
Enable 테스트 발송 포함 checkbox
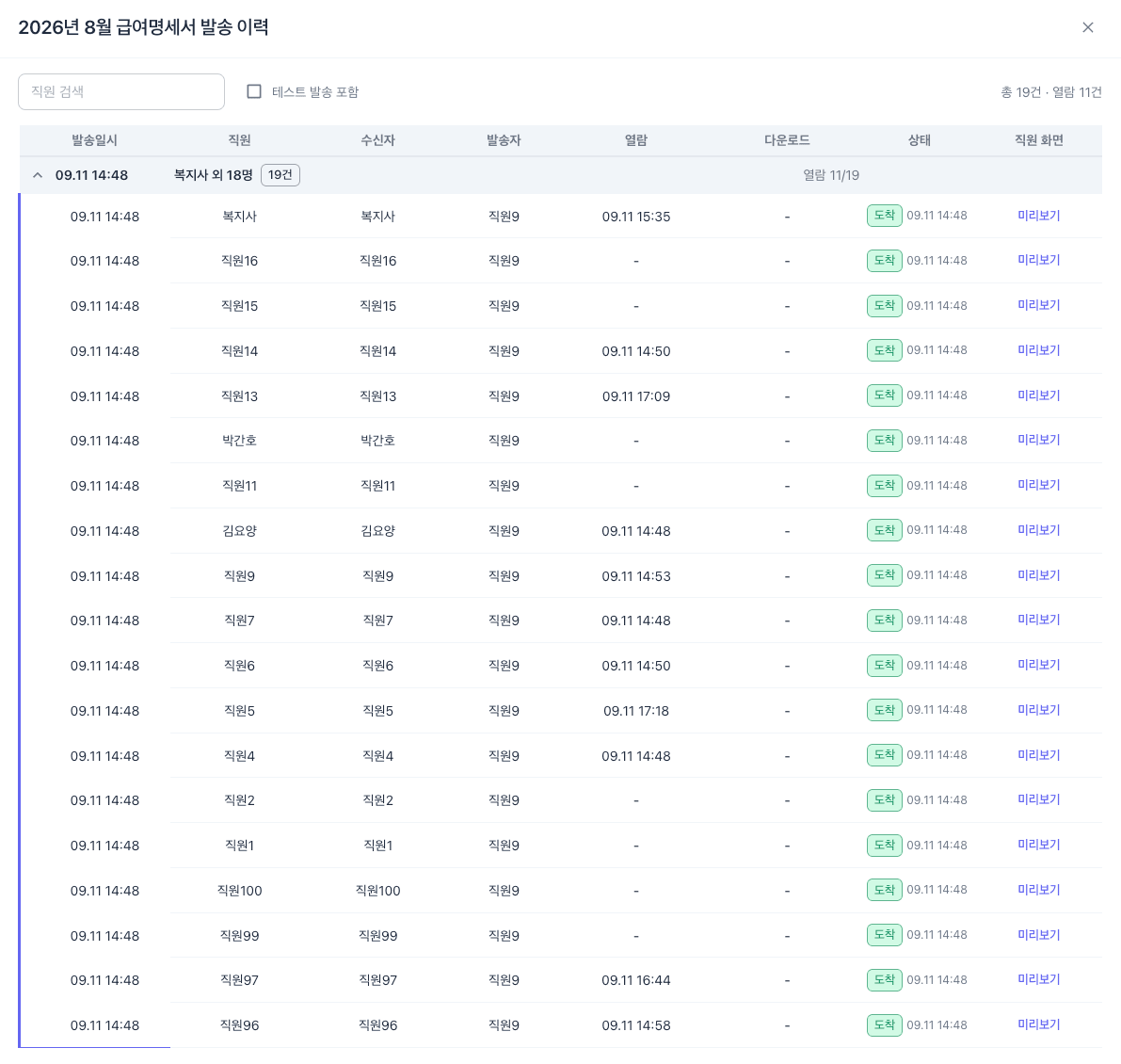[x=254, y=91]
